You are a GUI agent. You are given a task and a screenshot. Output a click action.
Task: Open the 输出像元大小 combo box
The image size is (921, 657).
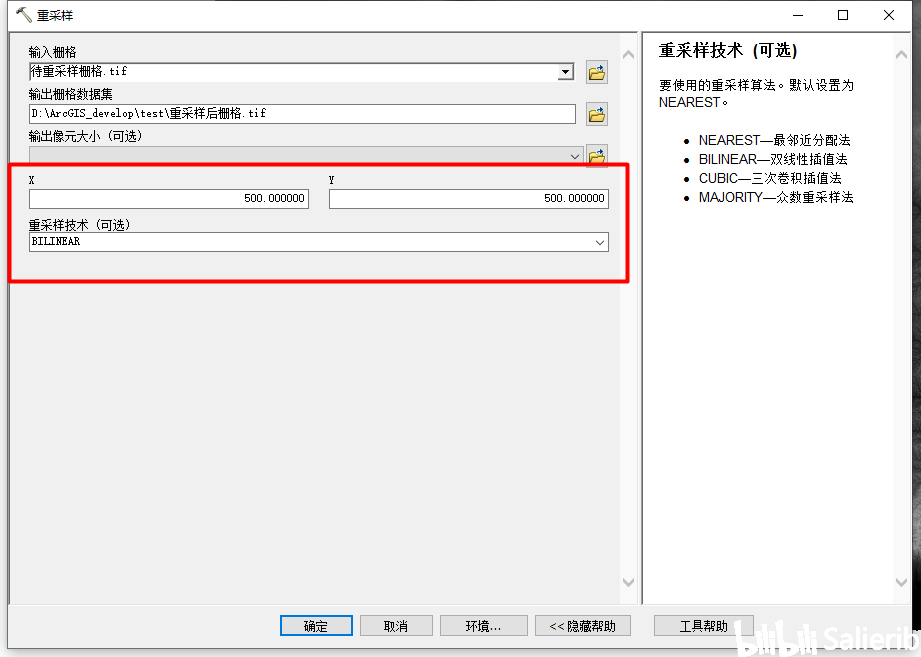[x=305, y=156]
